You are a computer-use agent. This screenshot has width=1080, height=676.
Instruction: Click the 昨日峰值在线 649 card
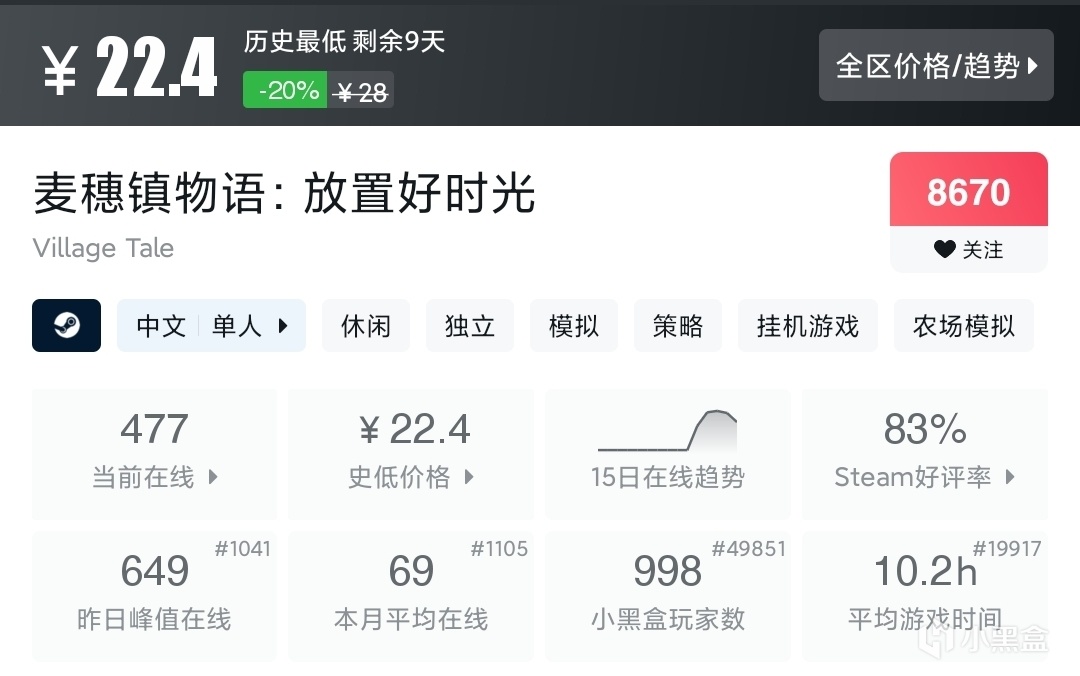[x=154, y=596]
